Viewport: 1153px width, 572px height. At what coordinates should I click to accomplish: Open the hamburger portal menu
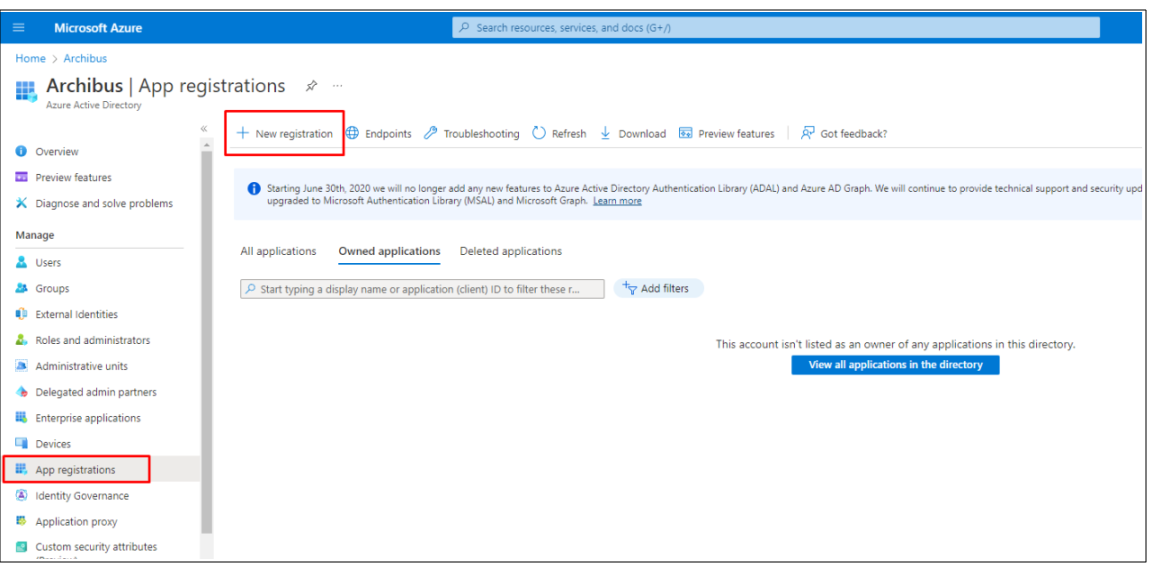coord(19,28)
